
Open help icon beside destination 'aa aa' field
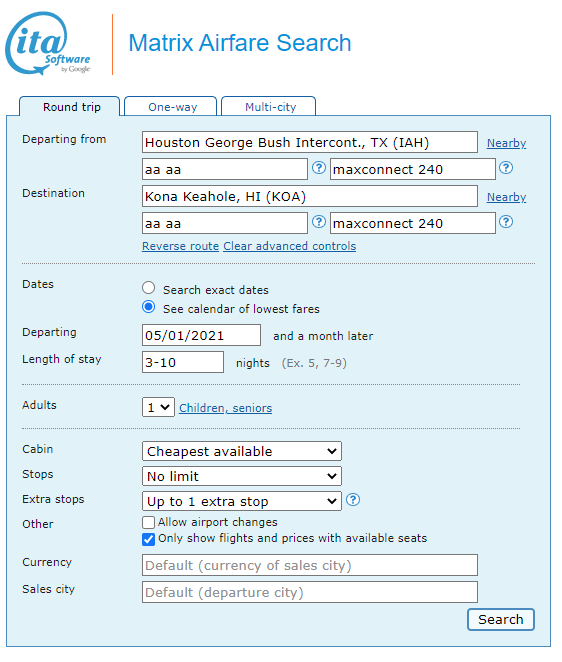pos(319,222)
